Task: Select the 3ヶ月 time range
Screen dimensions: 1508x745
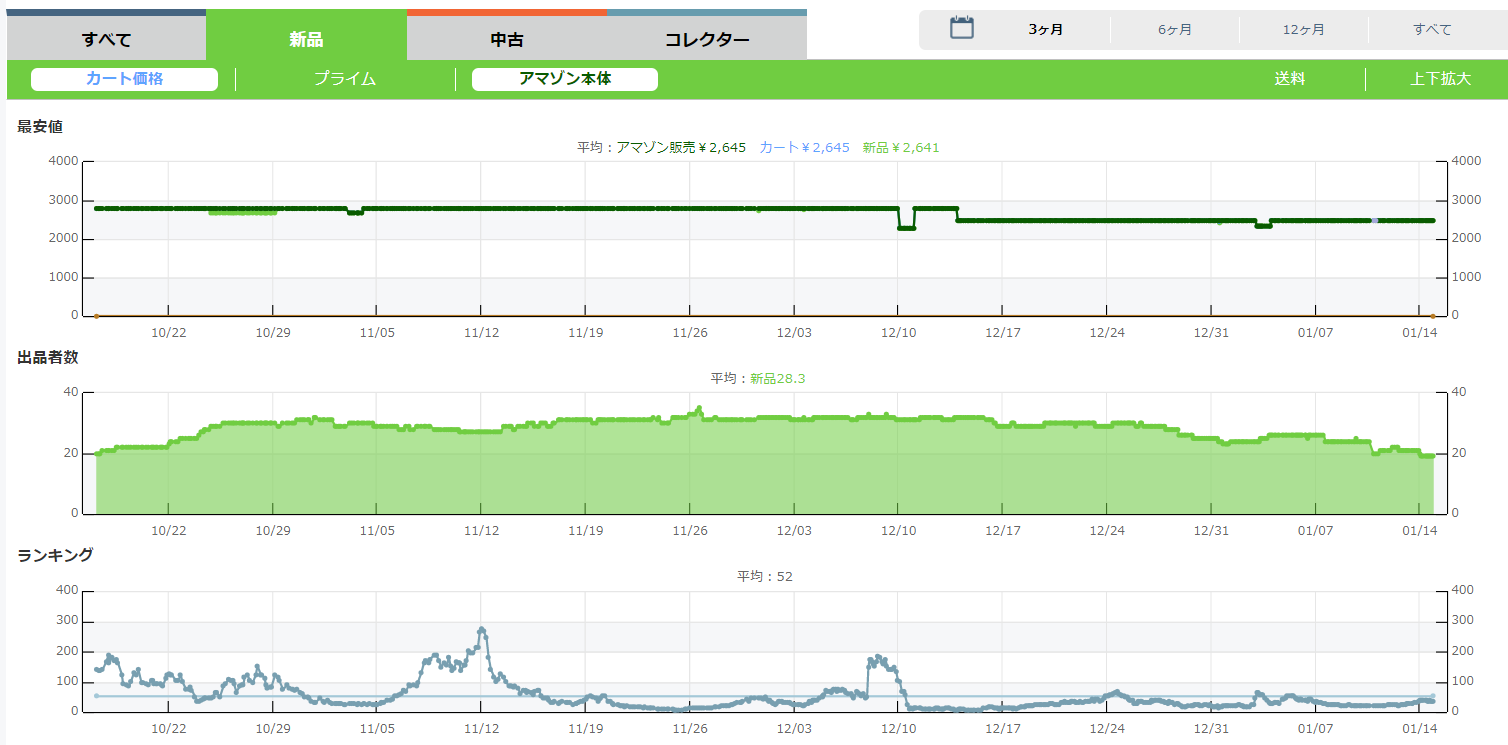Action: click(1045, 30)
